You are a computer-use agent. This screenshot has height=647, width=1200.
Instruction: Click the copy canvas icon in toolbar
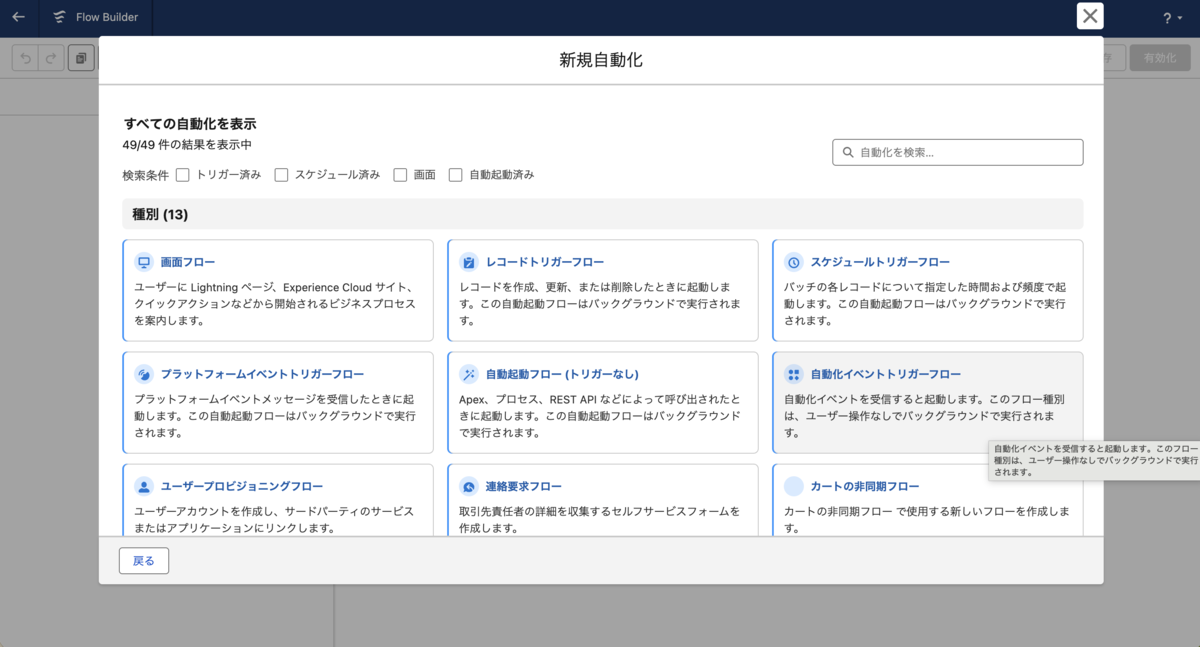pyautogui.click(x=82, y=58)
